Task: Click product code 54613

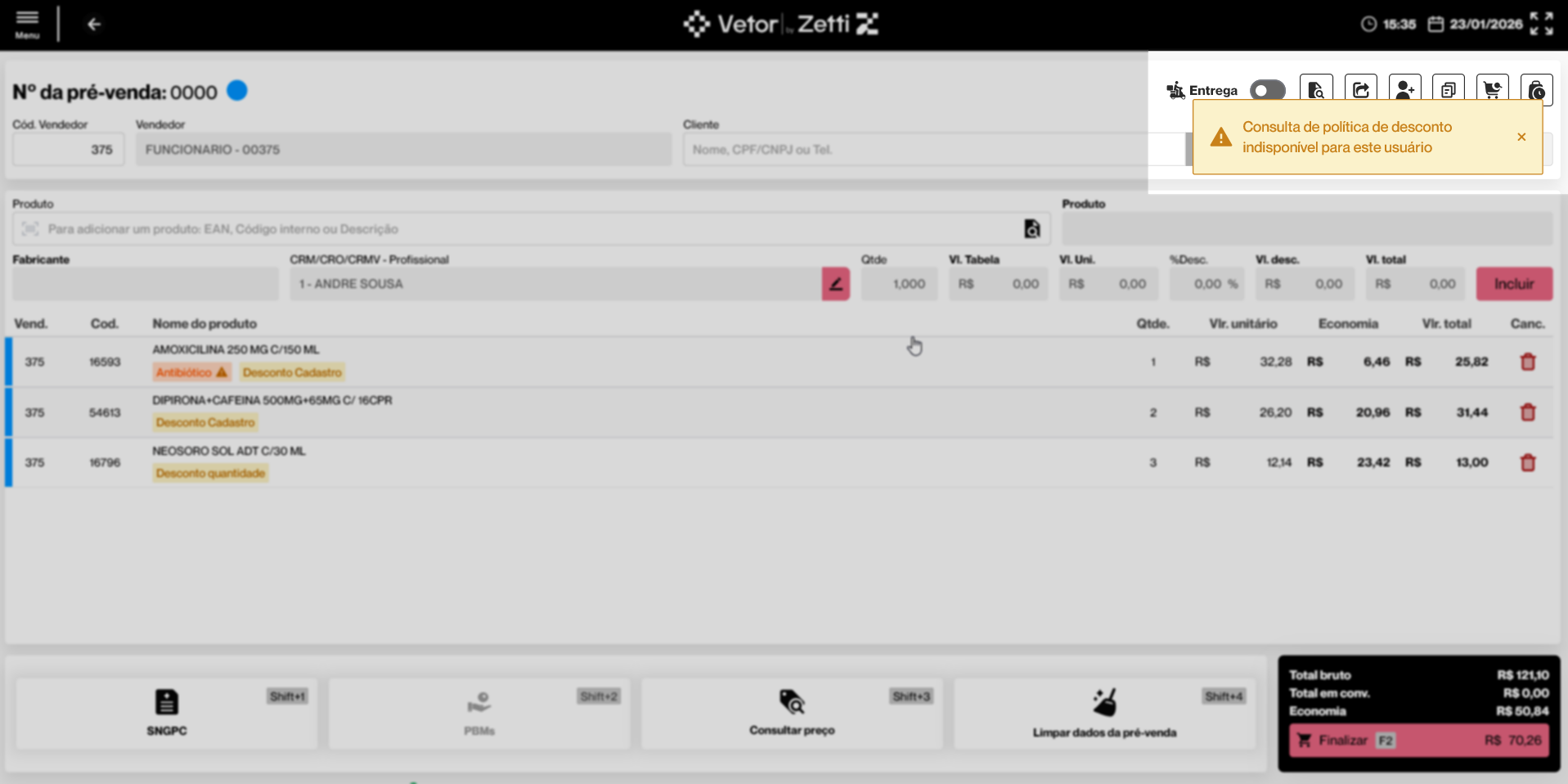Action: tap(105, 412)
